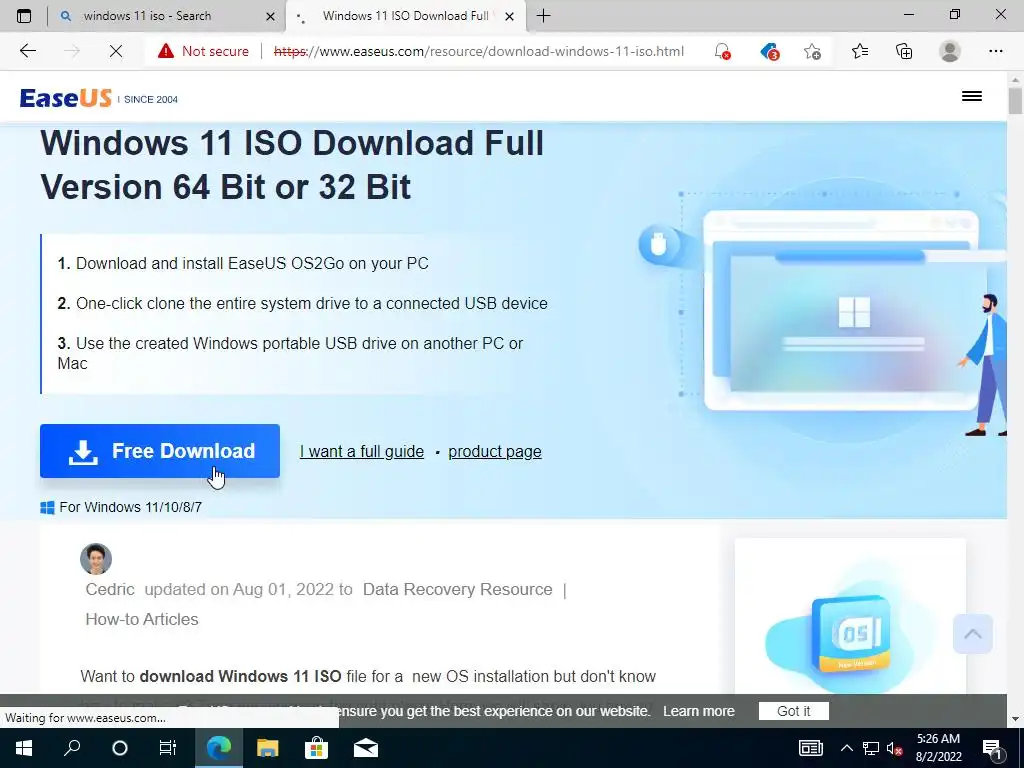Open Task View on taskbar
1024x768 pixels.
pos(168,748)
